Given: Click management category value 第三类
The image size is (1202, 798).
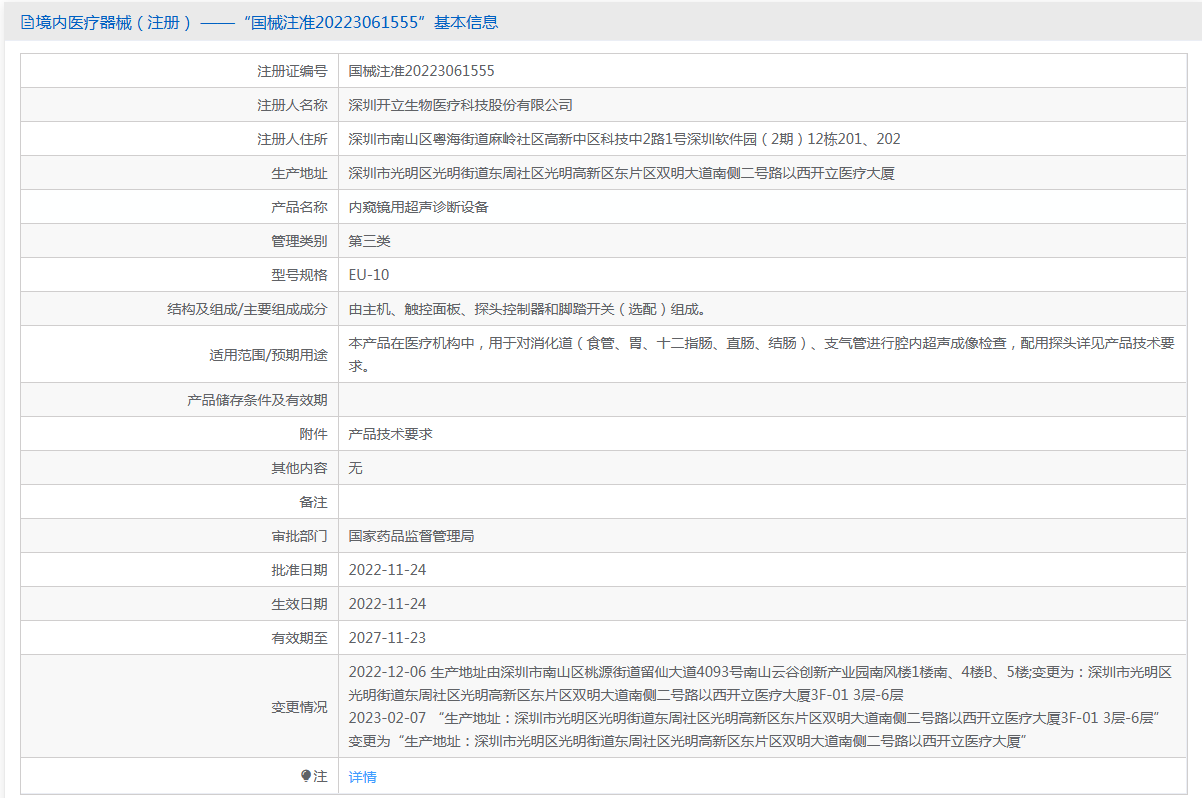Looking at the screenshot, I should 369,241.
